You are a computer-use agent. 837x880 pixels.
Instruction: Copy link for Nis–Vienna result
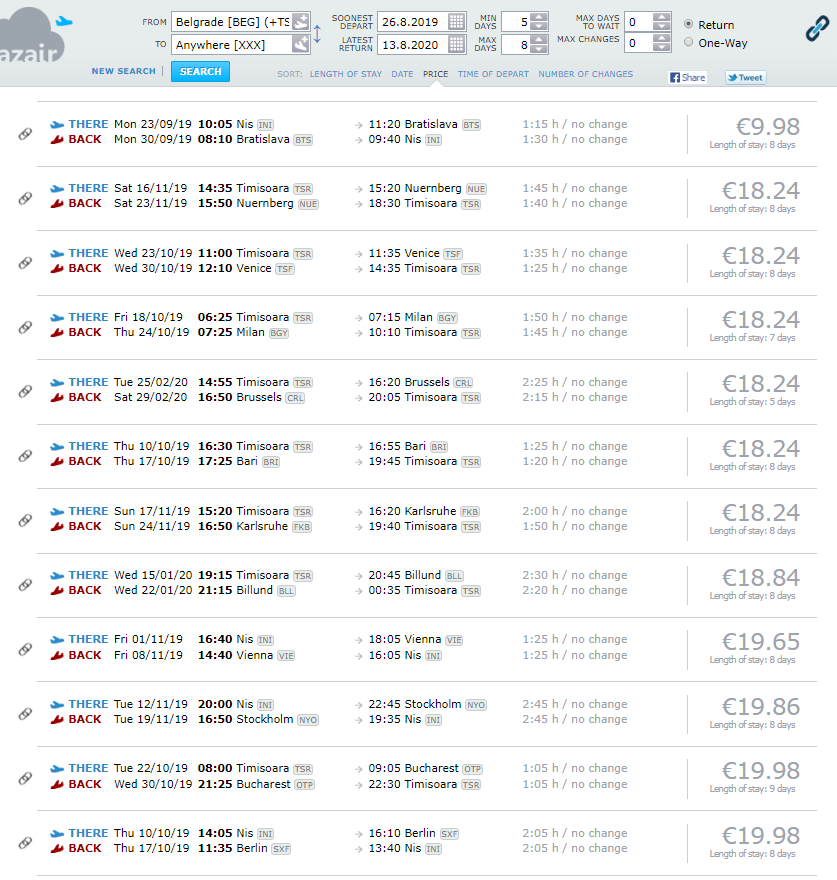coord(25,649)
